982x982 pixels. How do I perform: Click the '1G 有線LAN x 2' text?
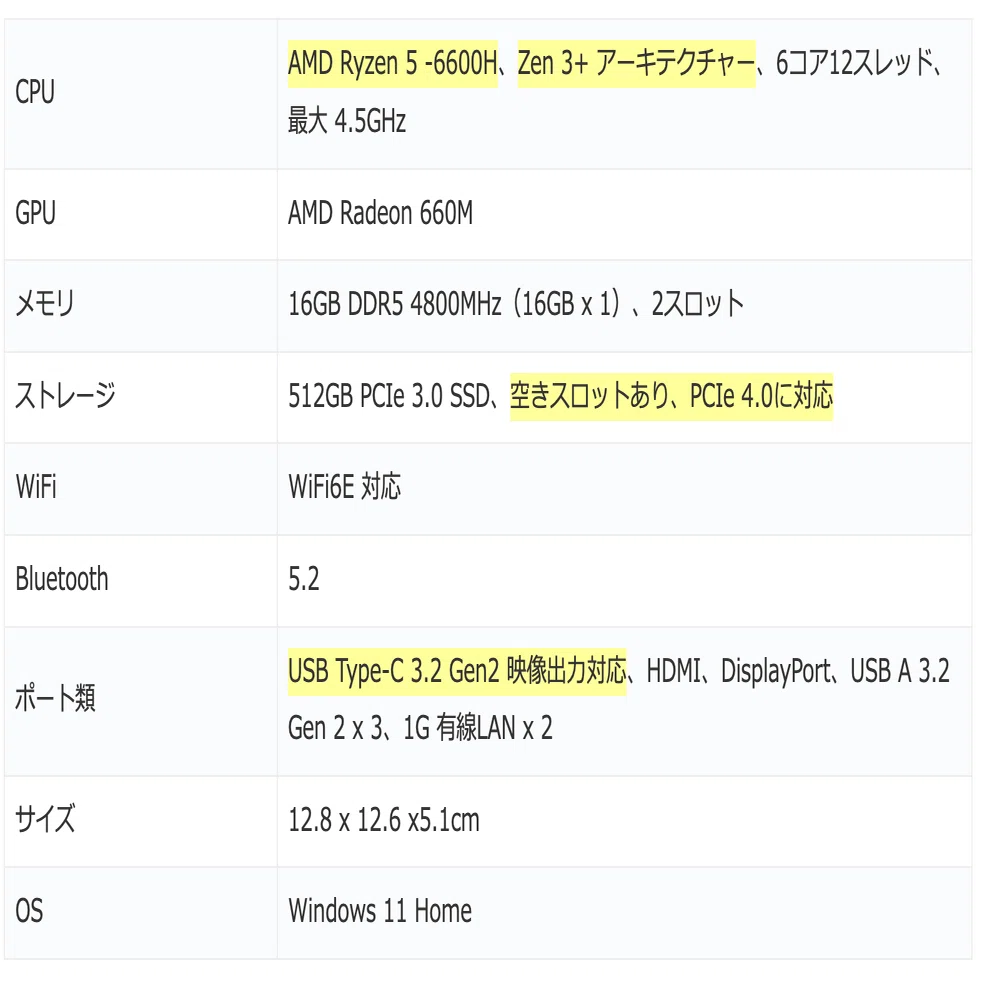[478, 728]
